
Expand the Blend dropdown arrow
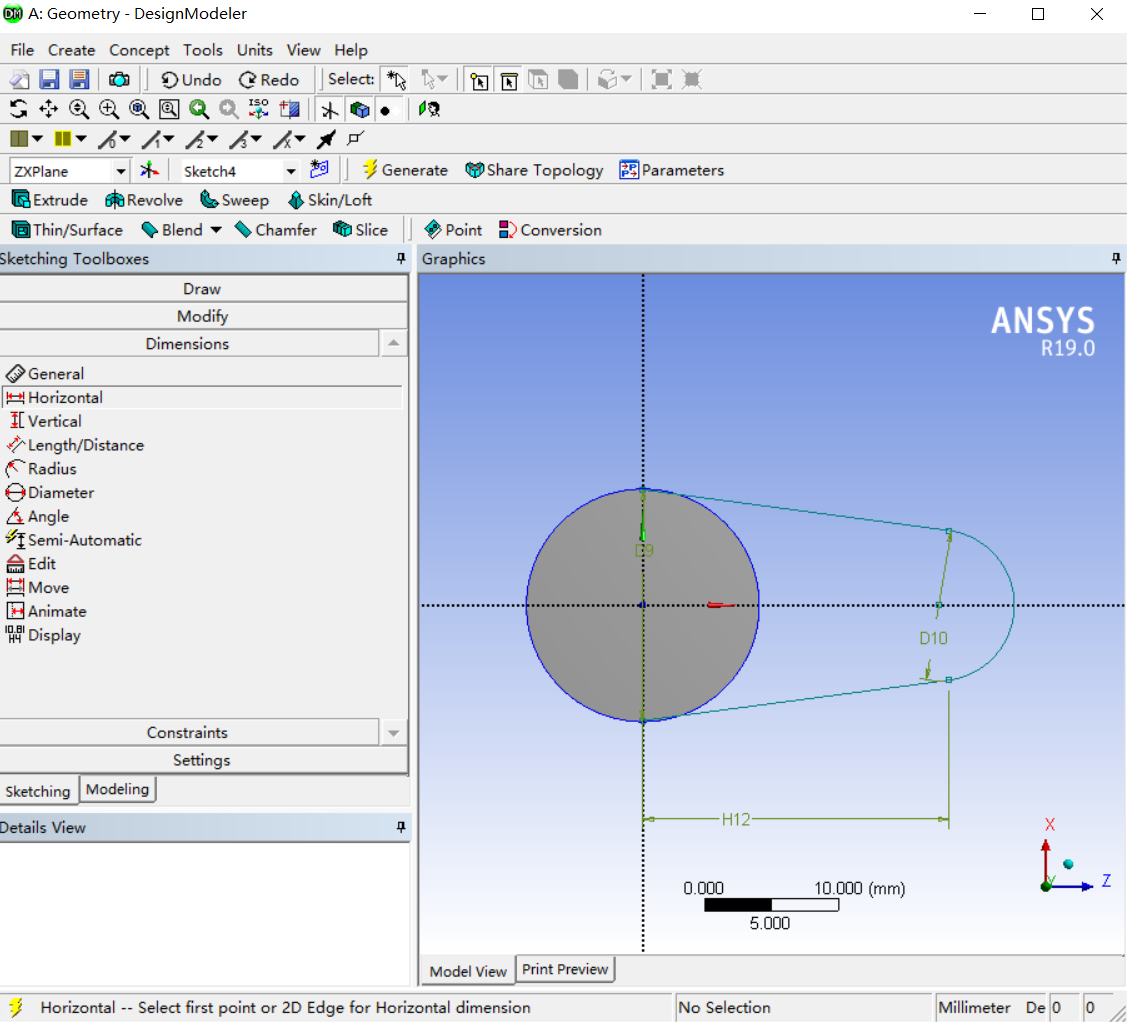[x=216, y=230]
